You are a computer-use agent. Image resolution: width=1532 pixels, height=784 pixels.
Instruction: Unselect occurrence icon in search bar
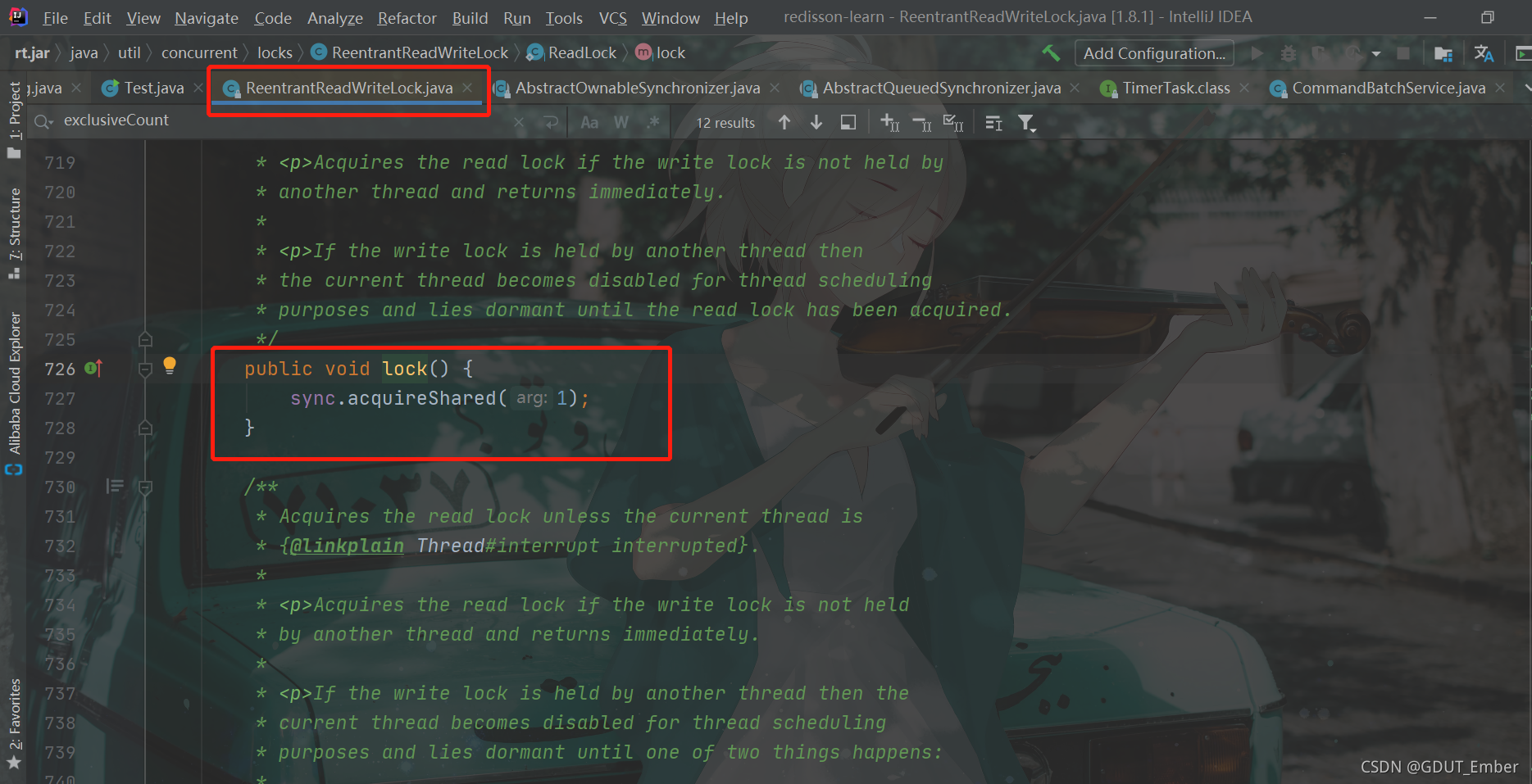click(x=922, y=123)
